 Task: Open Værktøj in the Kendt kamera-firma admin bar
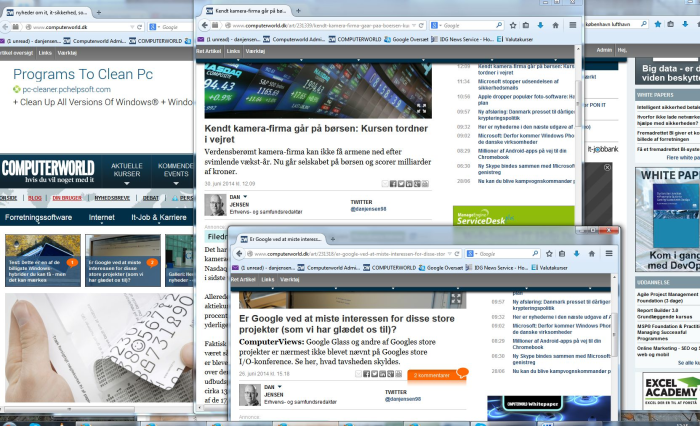pyautogui.click(x=255, y=51)
